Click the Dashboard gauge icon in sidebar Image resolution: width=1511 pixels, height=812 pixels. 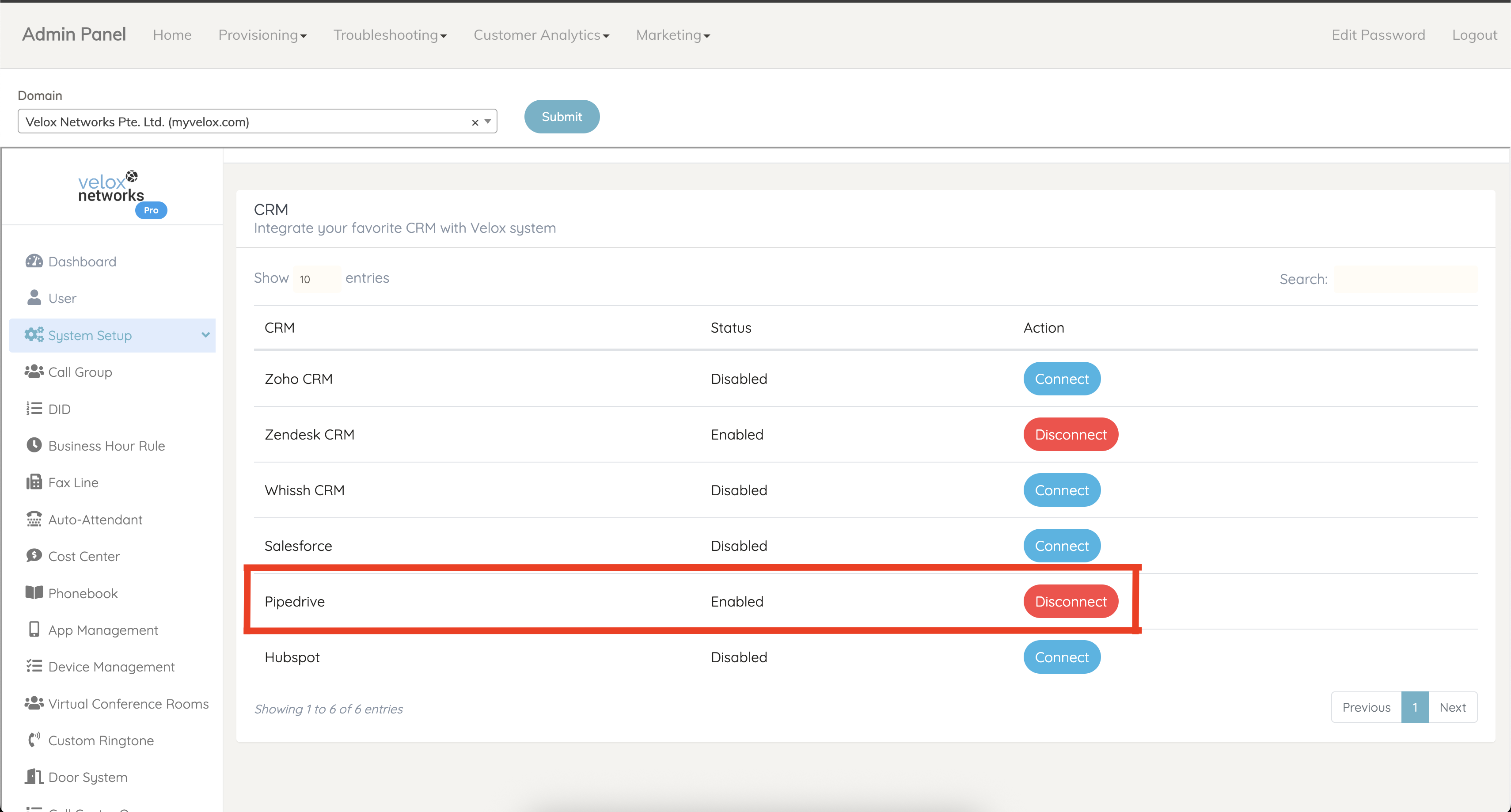point(34,261)
